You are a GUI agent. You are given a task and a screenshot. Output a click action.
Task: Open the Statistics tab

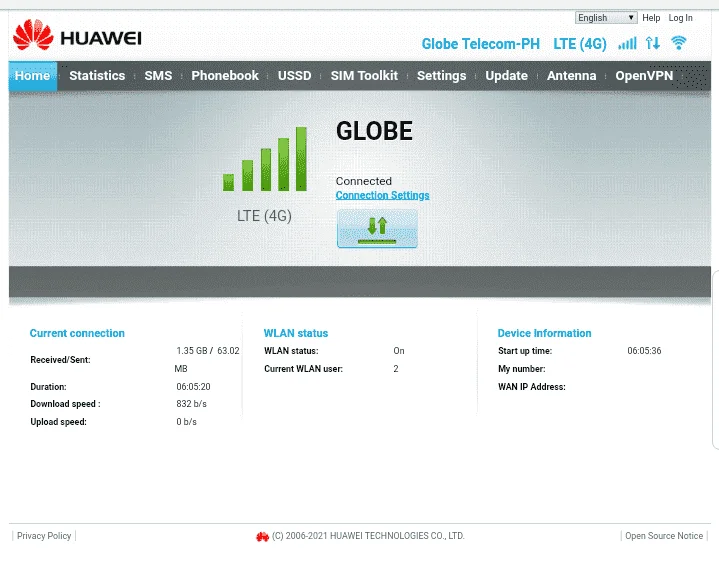pos(97,76)
